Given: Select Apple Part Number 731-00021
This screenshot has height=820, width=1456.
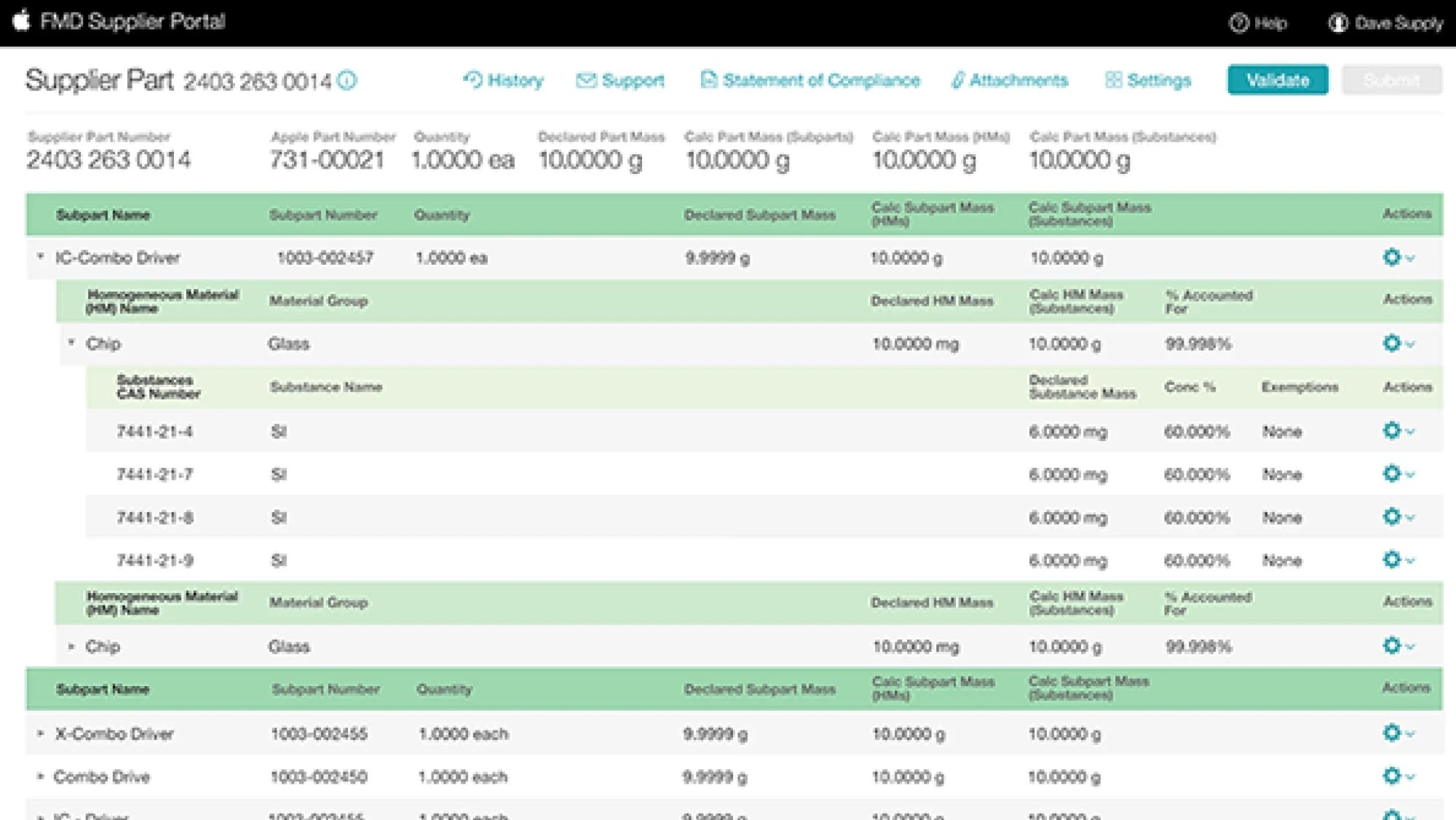Looking at the screenshot, I should tap(327, 159).
